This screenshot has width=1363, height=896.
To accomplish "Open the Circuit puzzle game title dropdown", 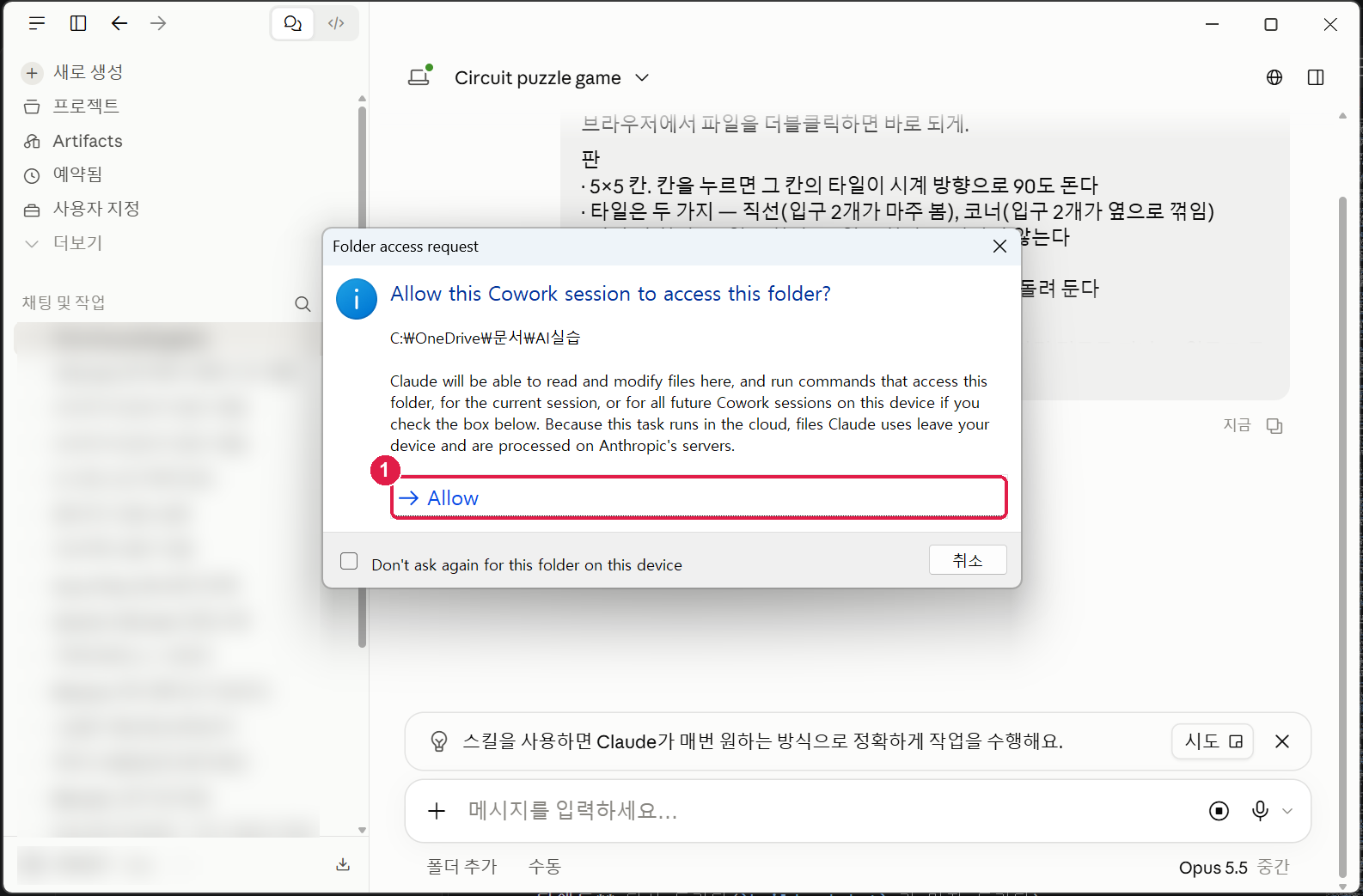I will tap(552, 78).
